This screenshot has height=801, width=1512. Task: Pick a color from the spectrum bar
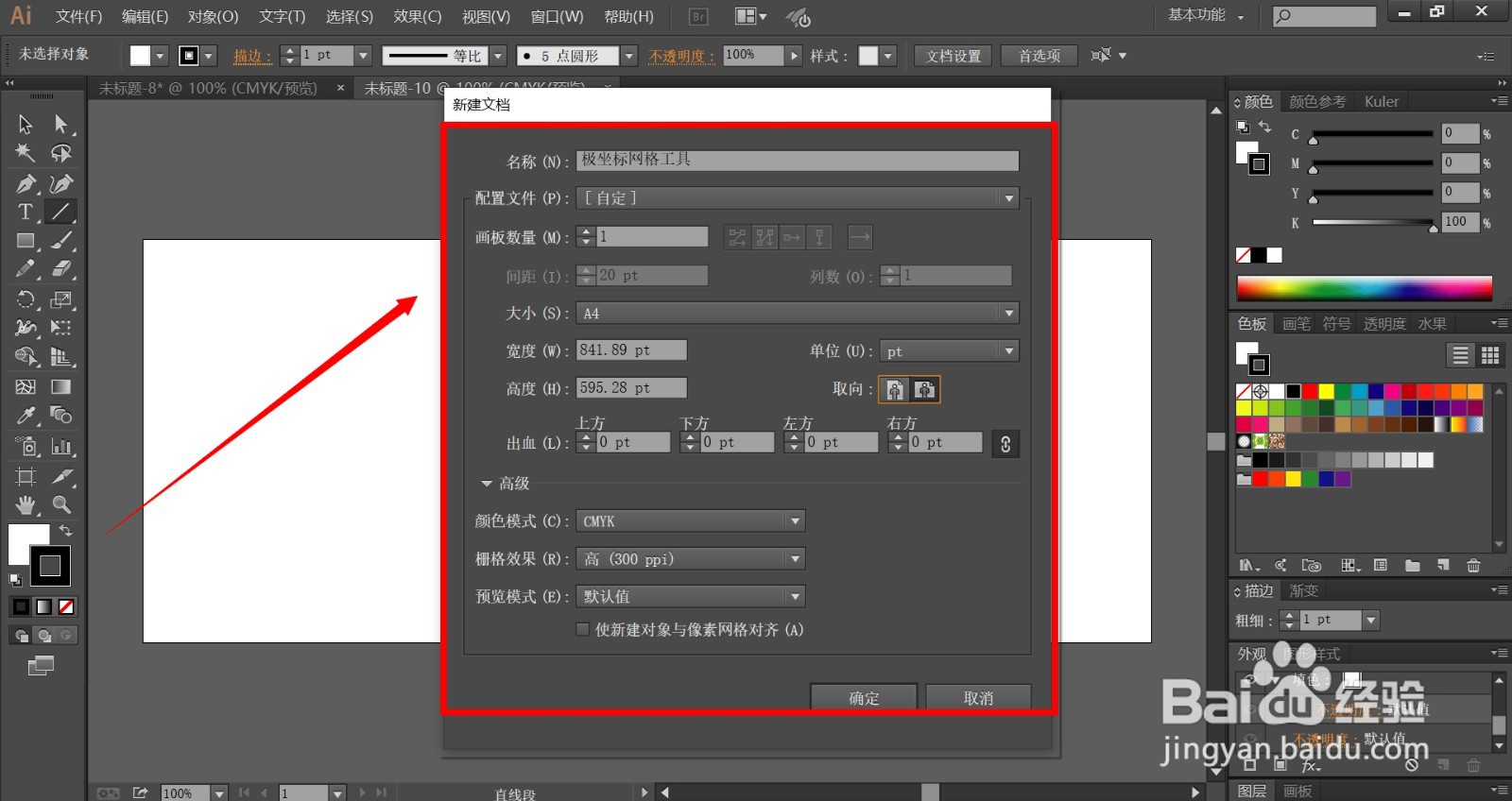pyautogui.click(x=1364, y=288)
